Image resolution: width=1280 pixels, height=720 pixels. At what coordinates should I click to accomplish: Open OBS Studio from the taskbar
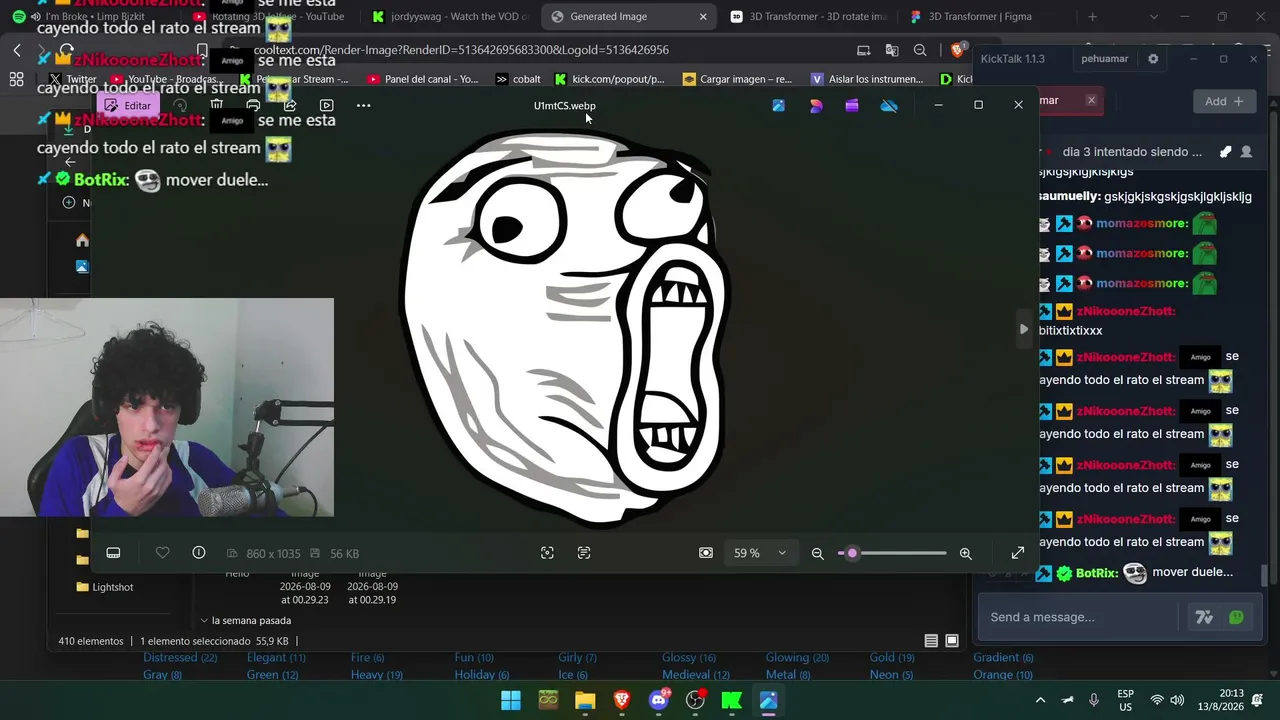(695, 701)
